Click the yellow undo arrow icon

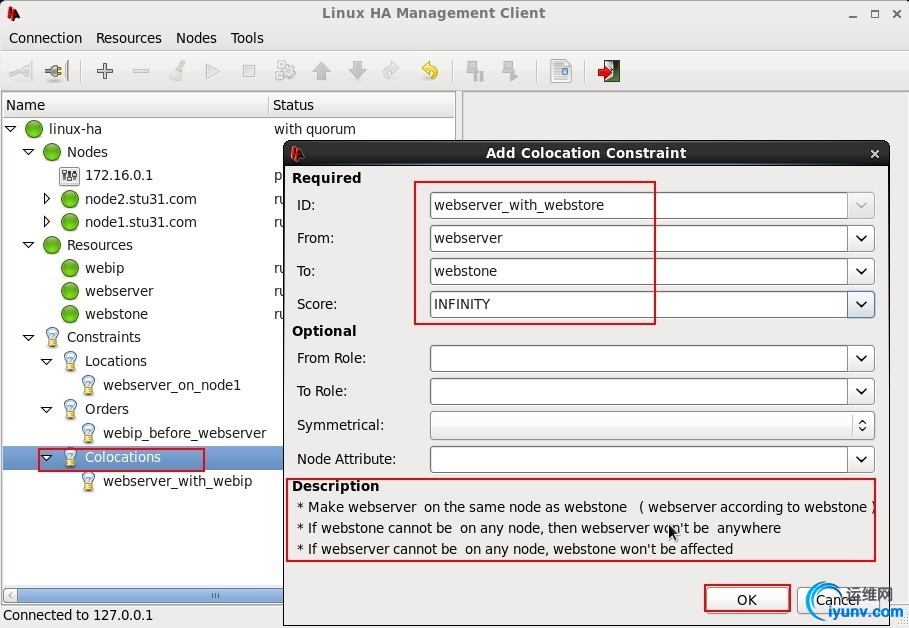click(x=429, y=71)
